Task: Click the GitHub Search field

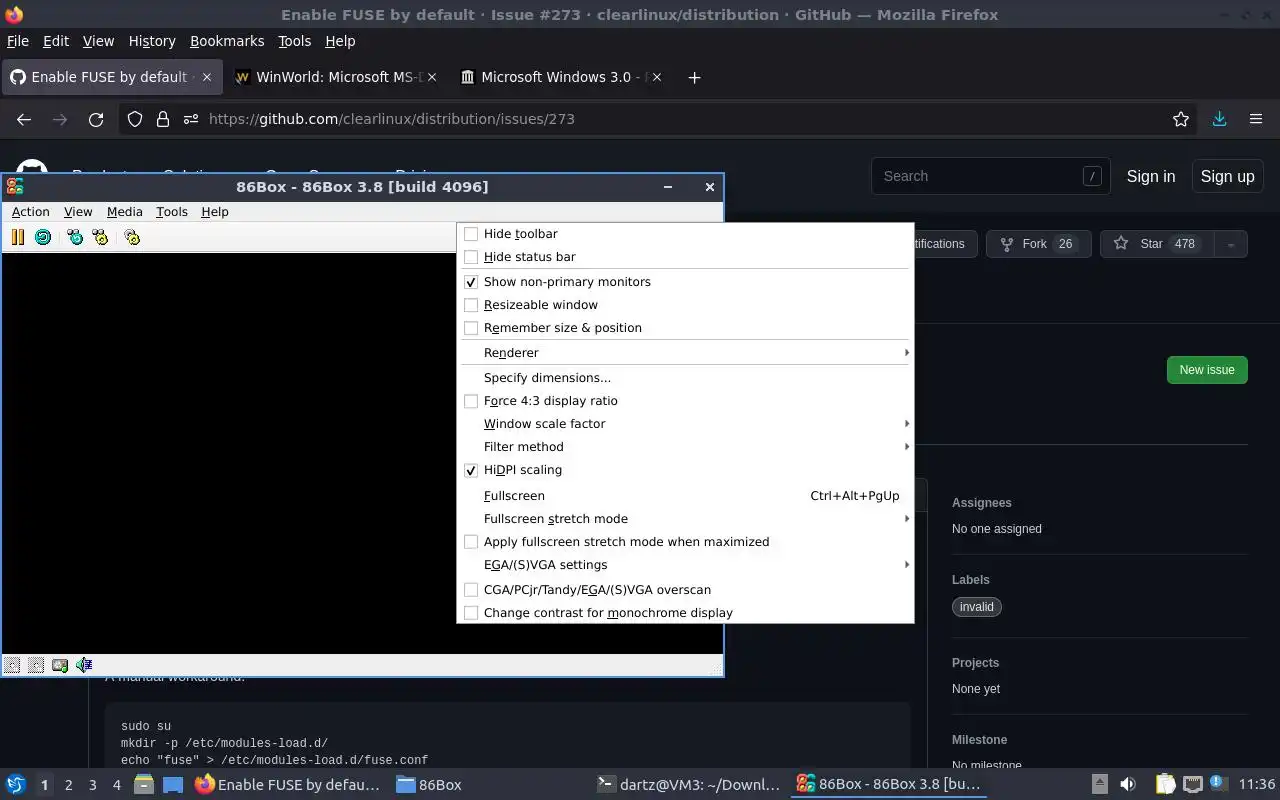Action: click(990, 176)
